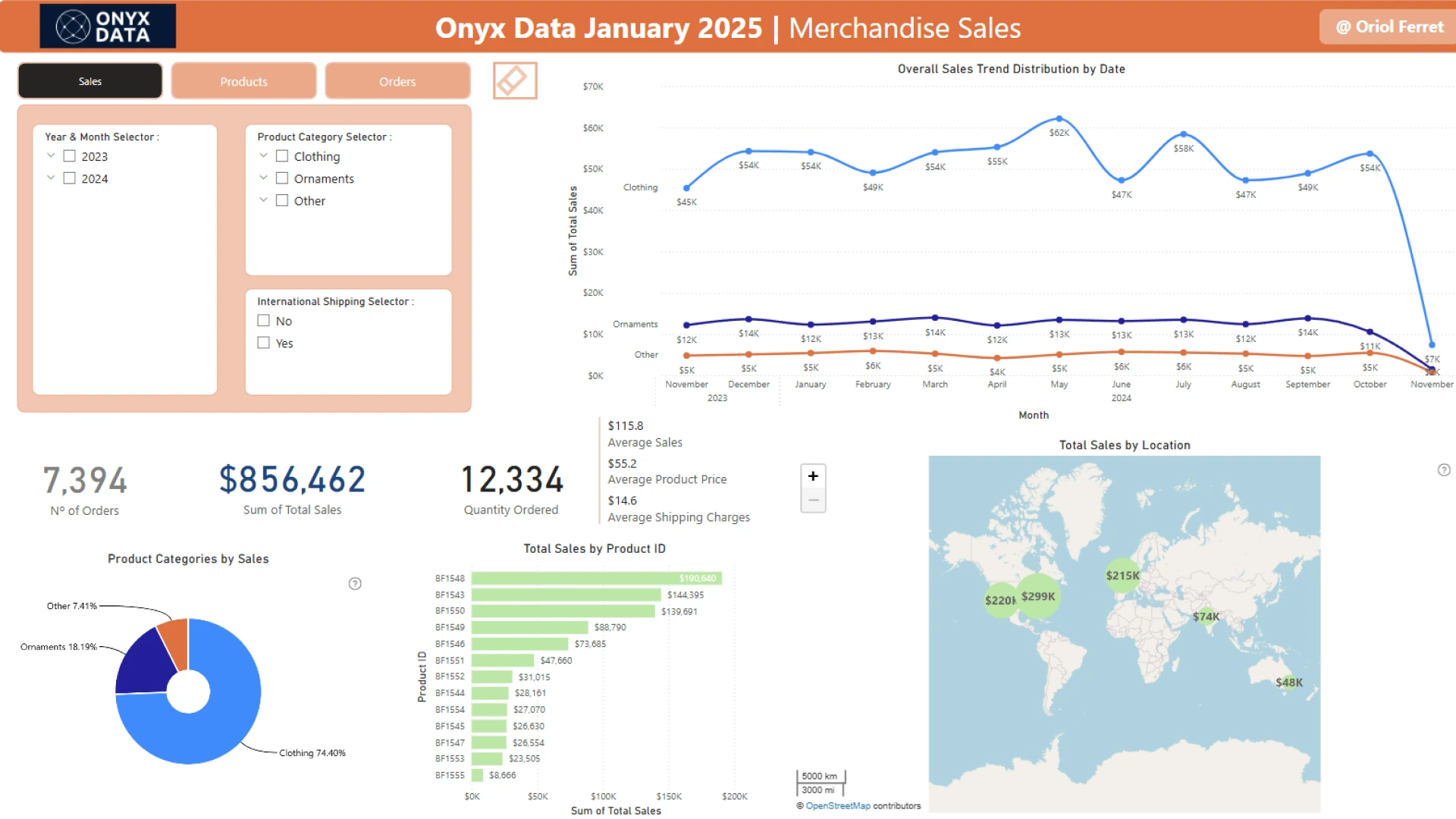Click the Total Sales by Location title

(x=1125, y=445)
